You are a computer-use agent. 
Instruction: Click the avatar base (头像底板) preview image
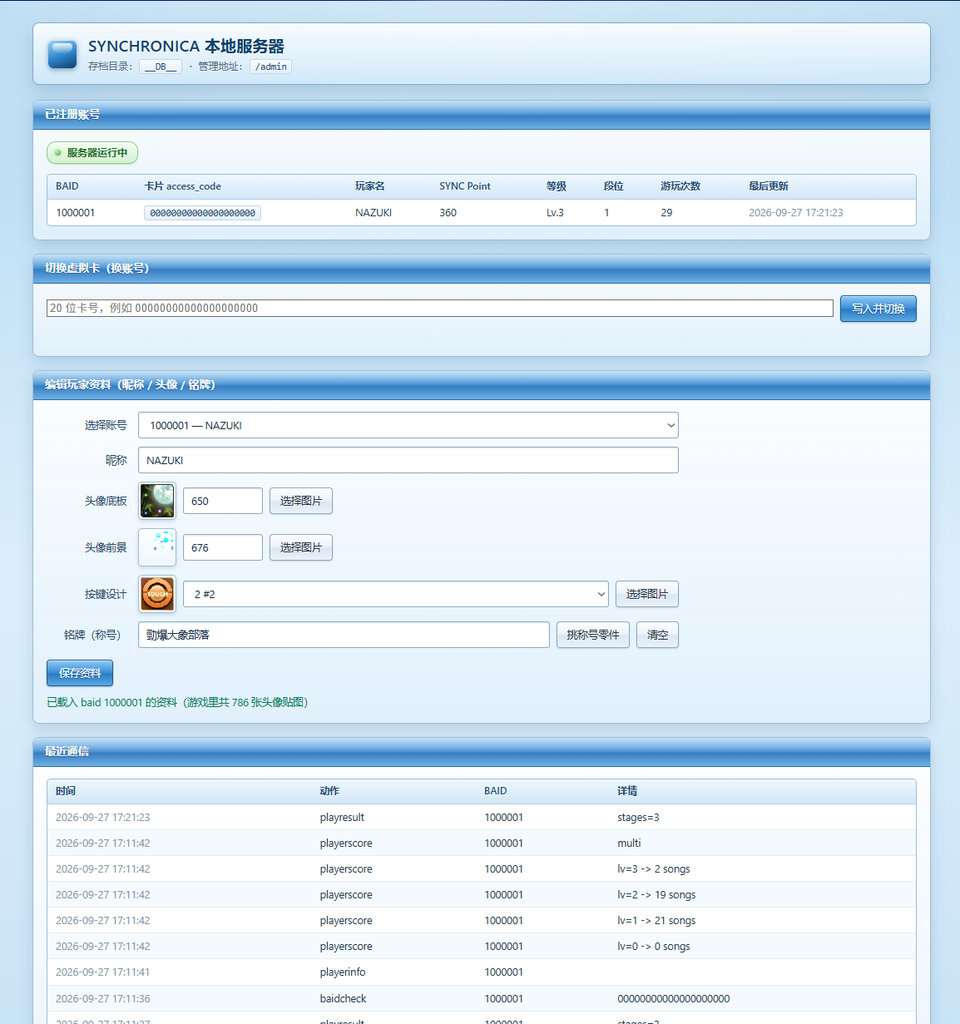click(157, 501)
